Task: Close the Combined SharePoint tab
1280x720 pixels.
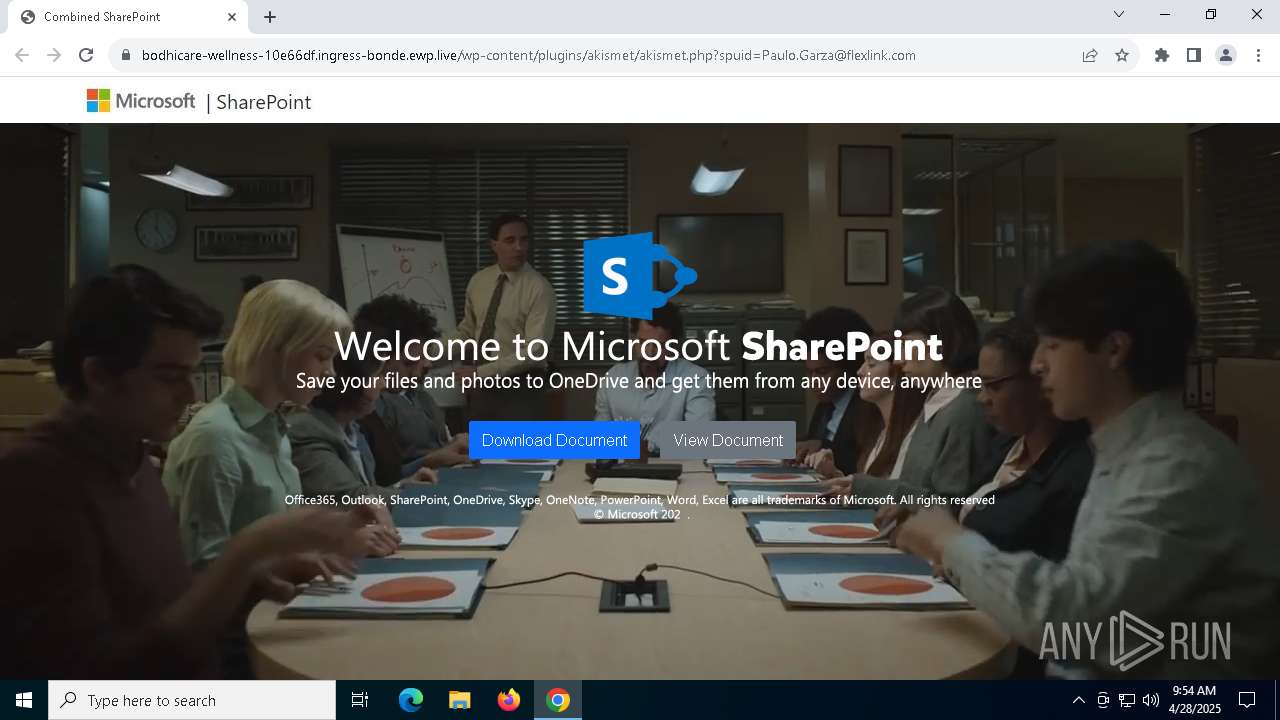Action: (x=232, y=17)
